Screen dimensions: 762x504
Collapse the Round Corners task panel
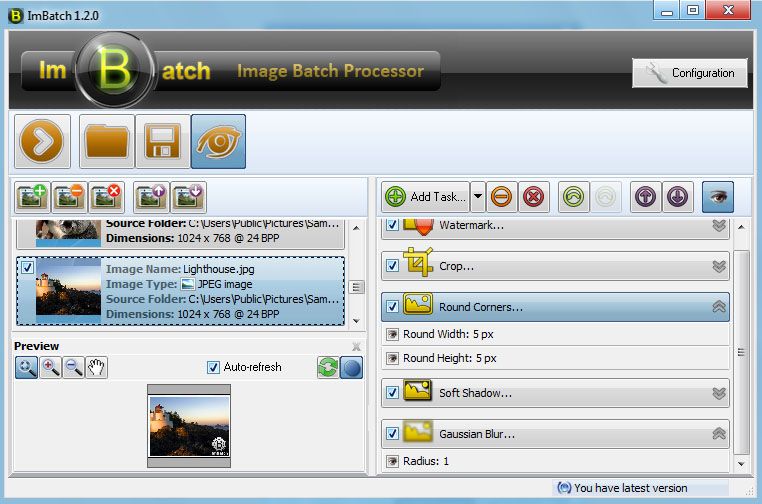(718, 307)
